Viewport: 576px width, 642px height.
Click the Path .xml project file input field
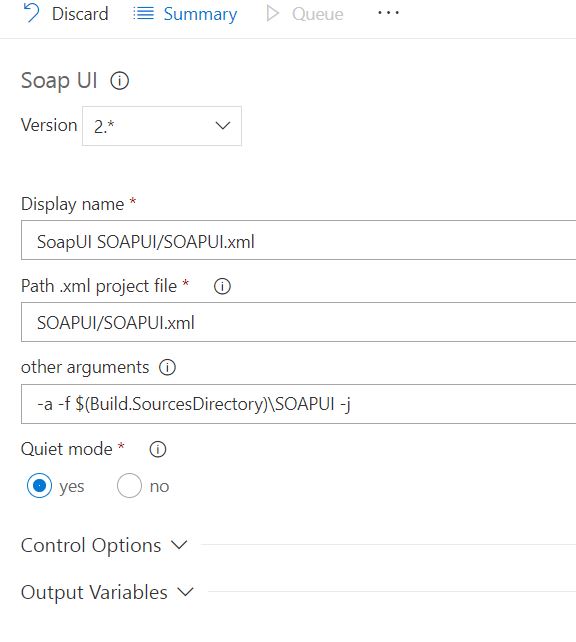point(298,322)
